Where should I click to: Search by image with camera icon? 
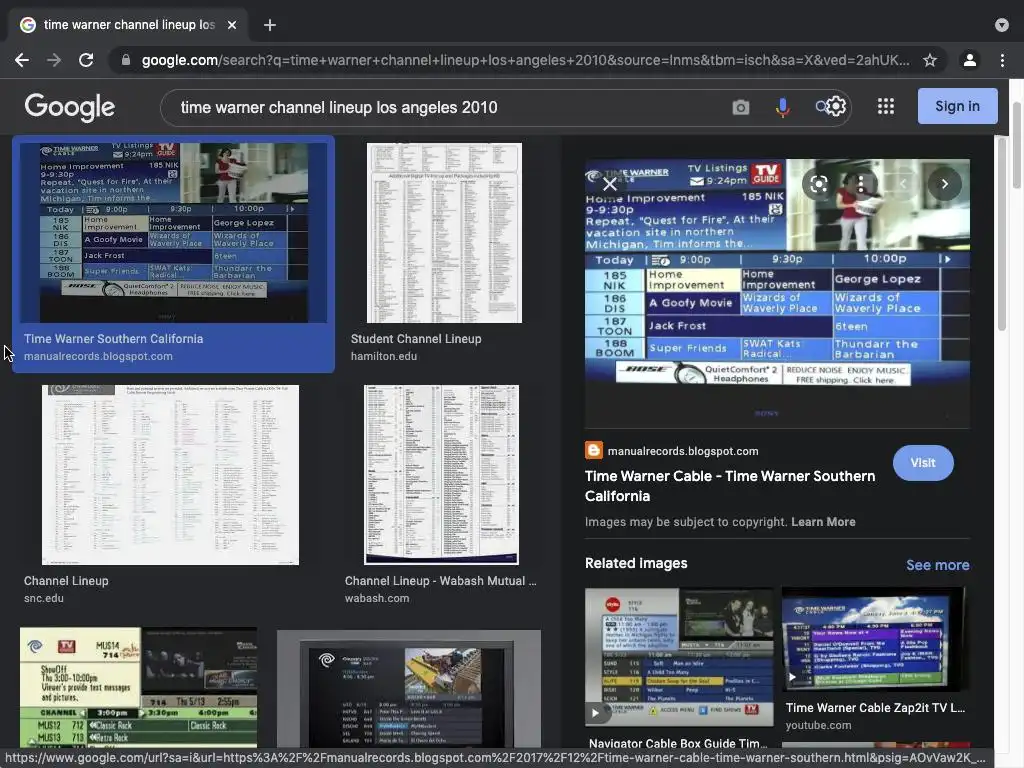[741, 107]
